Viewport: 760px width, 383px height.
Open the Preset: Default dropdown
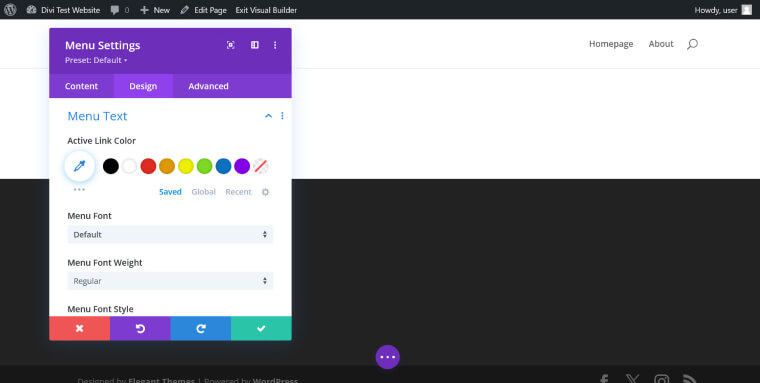(96, 60)
